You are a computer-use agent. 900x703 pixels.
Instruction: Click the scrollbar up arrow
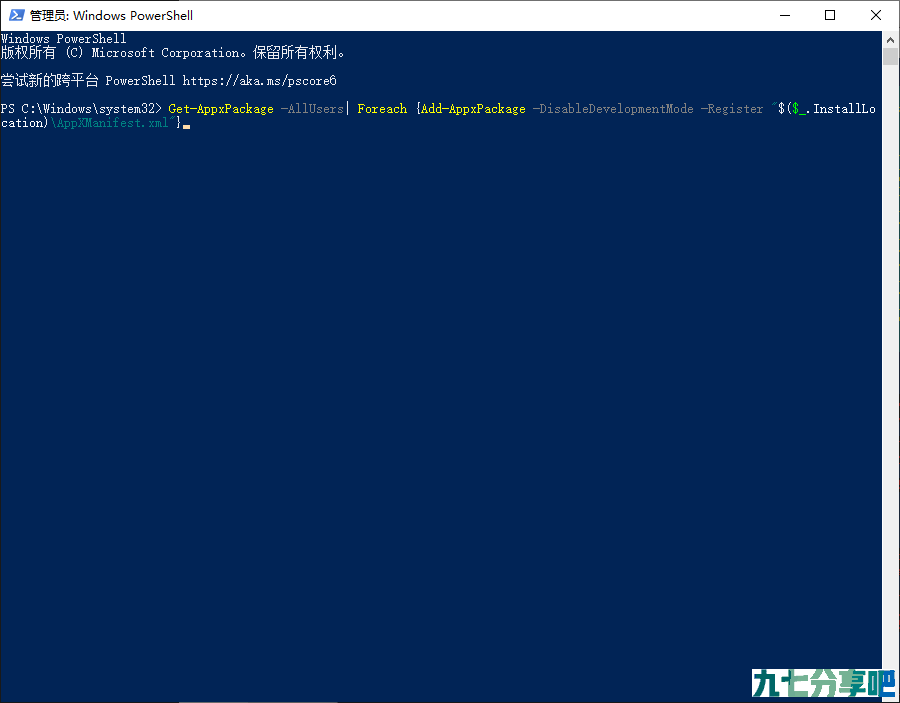(890, 40)
